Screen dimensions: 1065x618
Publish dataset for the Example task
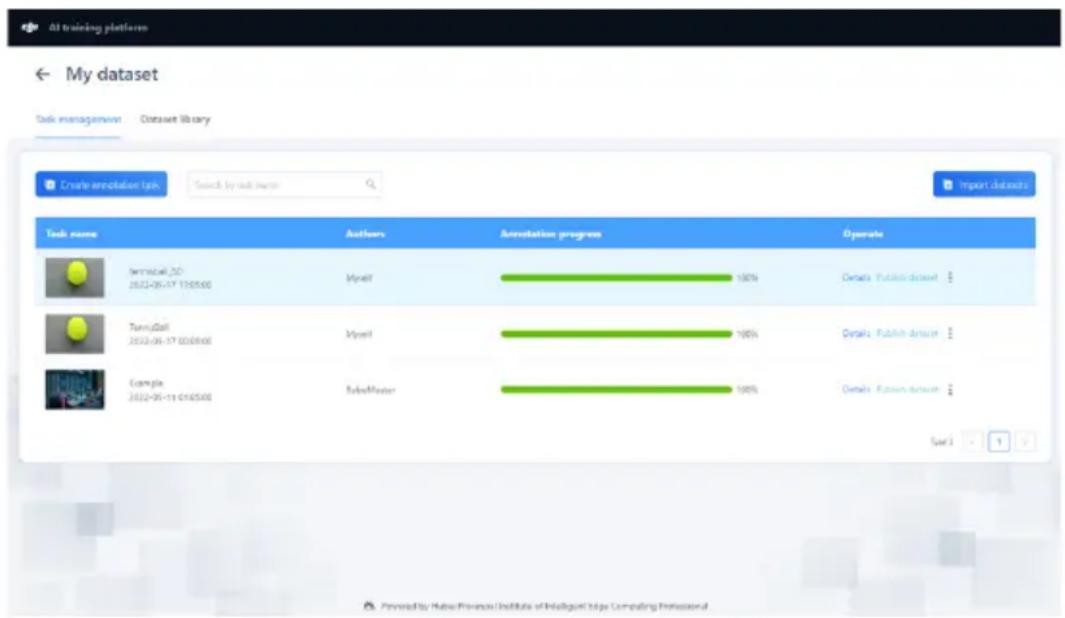point(907,390)
